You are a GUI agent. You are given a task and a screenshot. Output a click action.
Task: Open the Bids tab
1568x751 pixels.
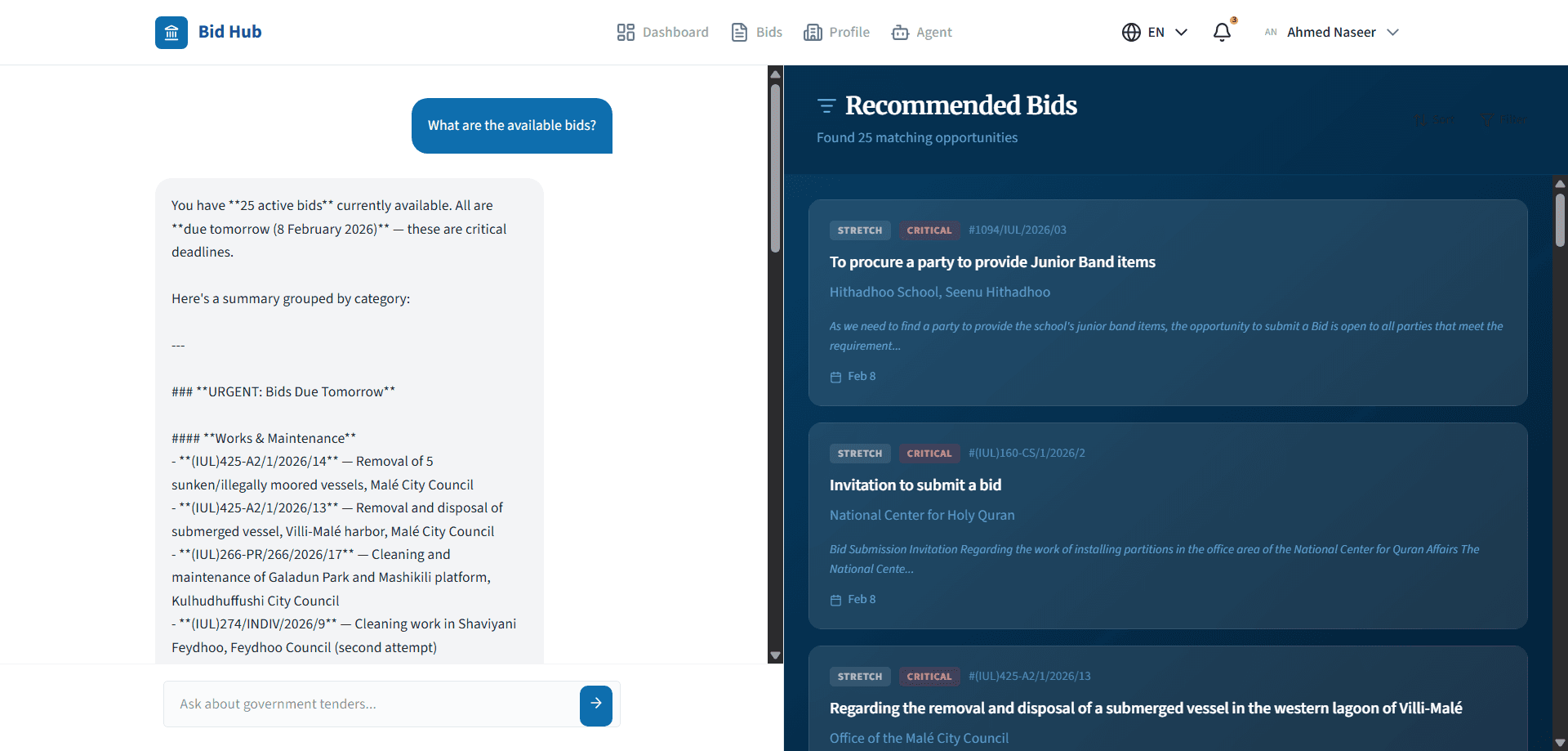coord(756,33)
